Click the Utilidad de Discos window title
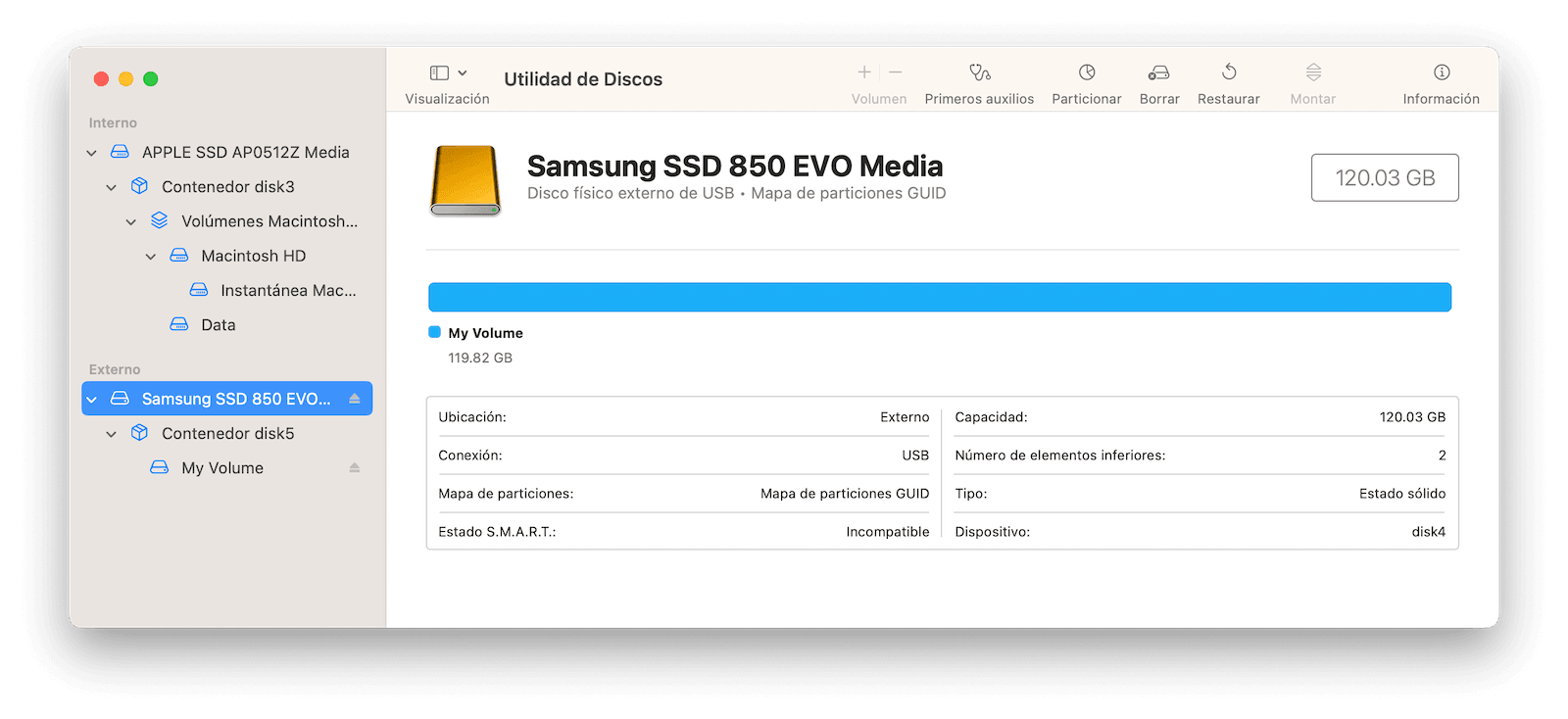This screenshot has height=719, width=1568. click(x=583, y=79)
